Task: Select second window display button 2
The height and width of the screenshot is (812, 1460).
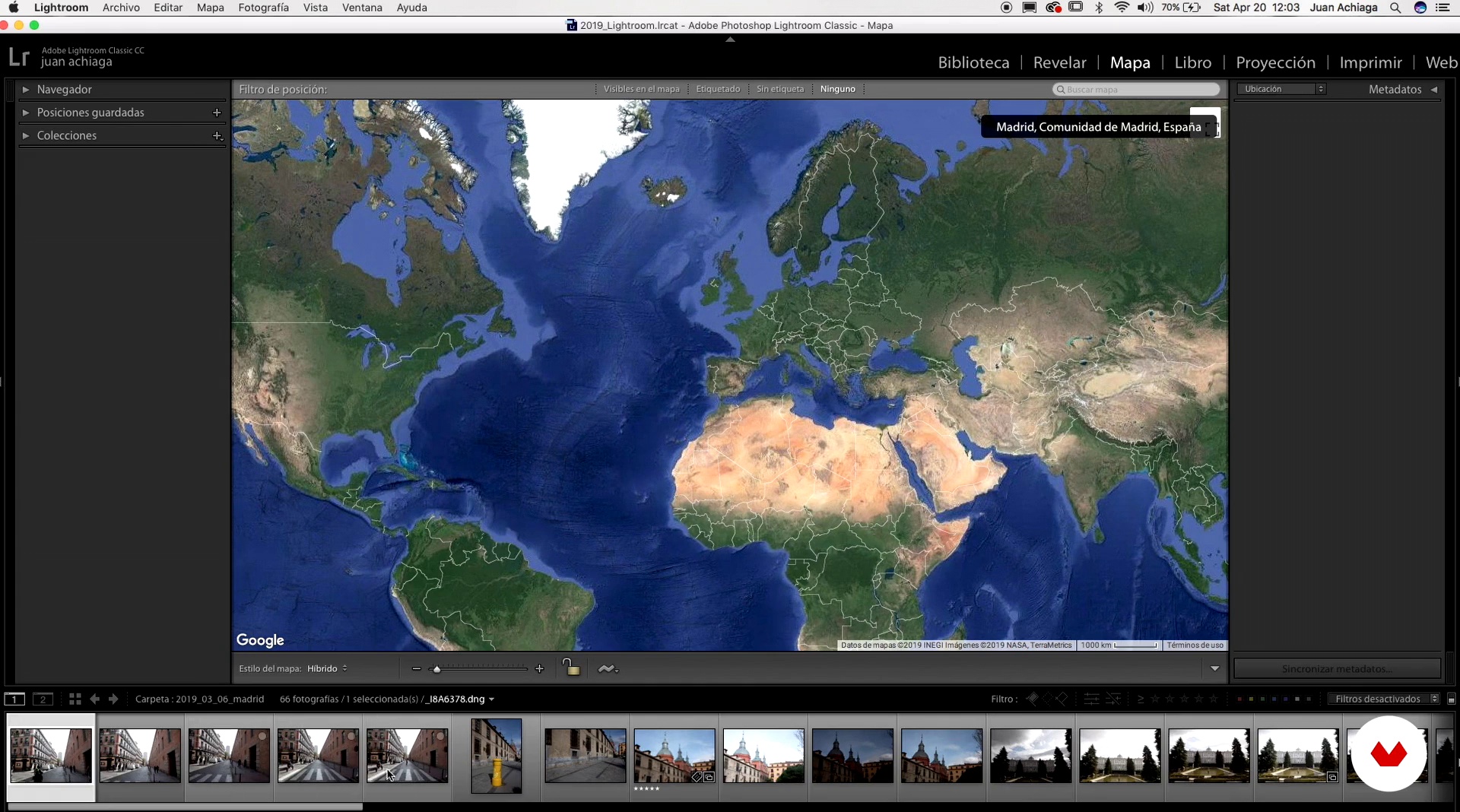Action: point(43,699)
